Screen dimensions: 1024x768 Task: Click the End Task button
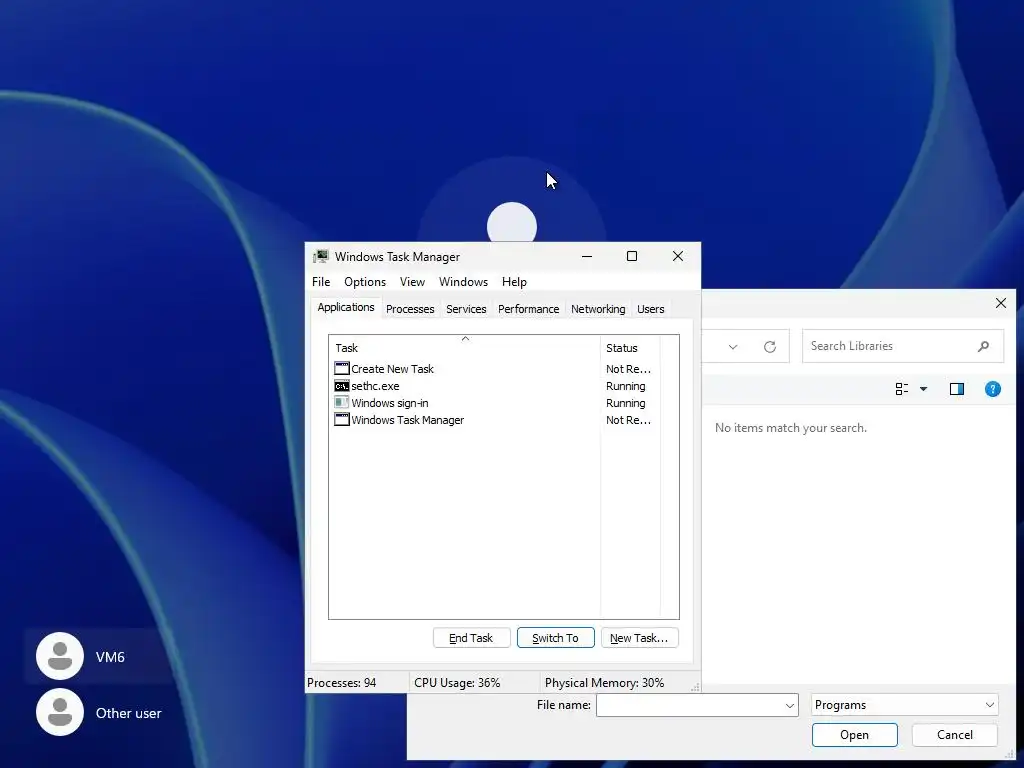click(472, 638)
